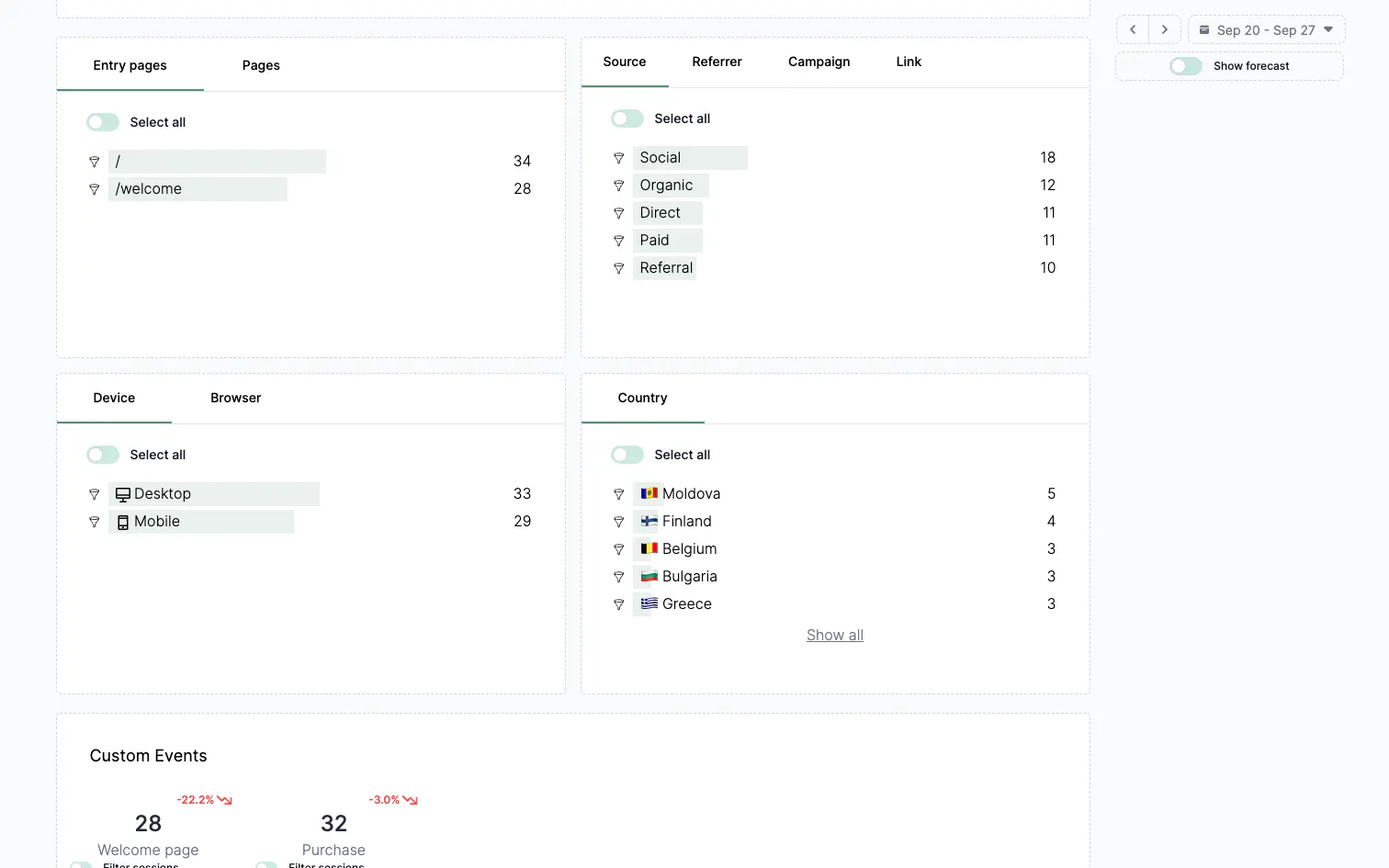Viewport: 1389px width, 868px height.
Task: Enable Show forecast toggle
Action: (1186, 66)
